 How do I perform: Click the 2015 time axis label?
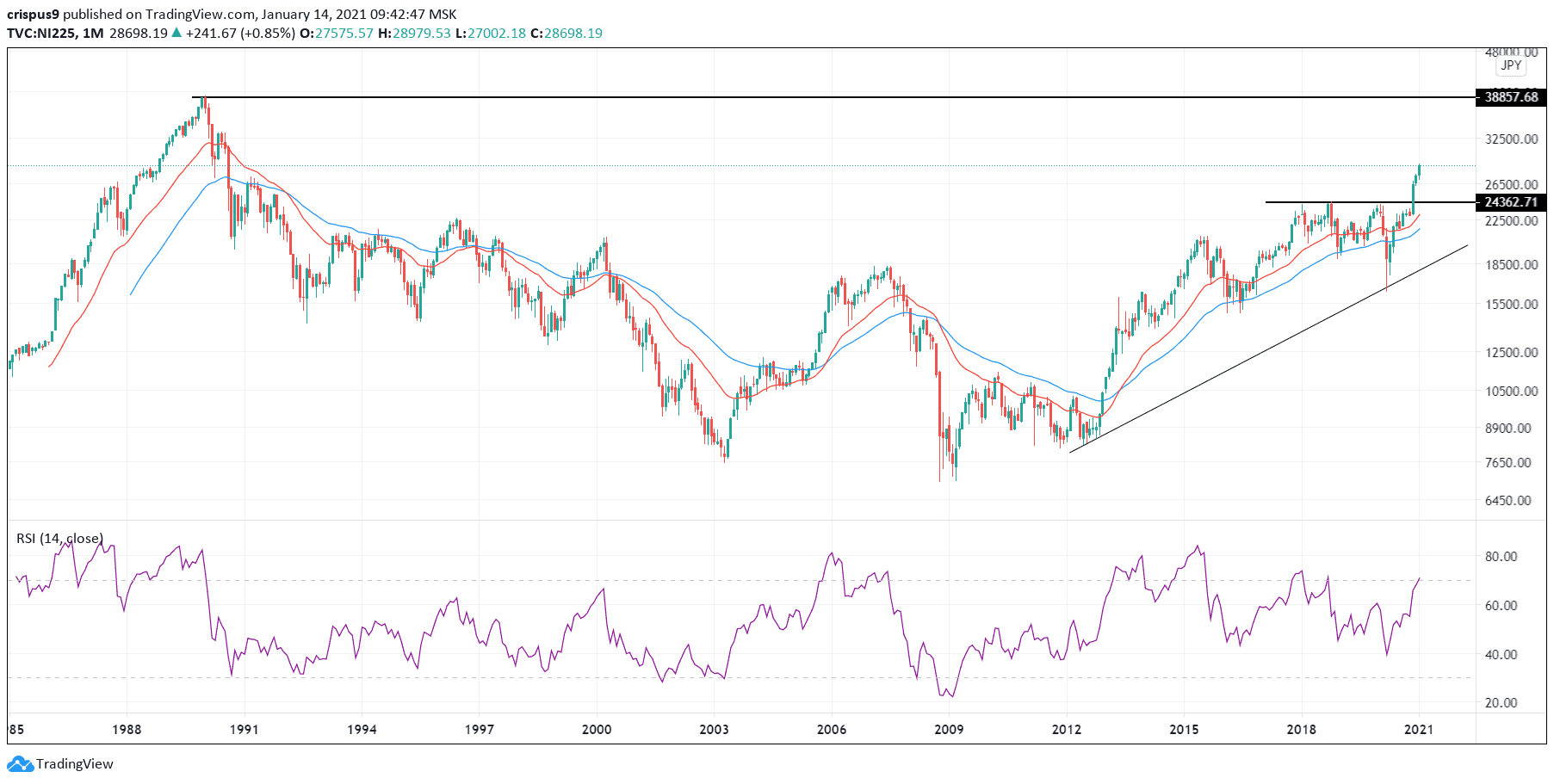click(x=1184, y=730)
